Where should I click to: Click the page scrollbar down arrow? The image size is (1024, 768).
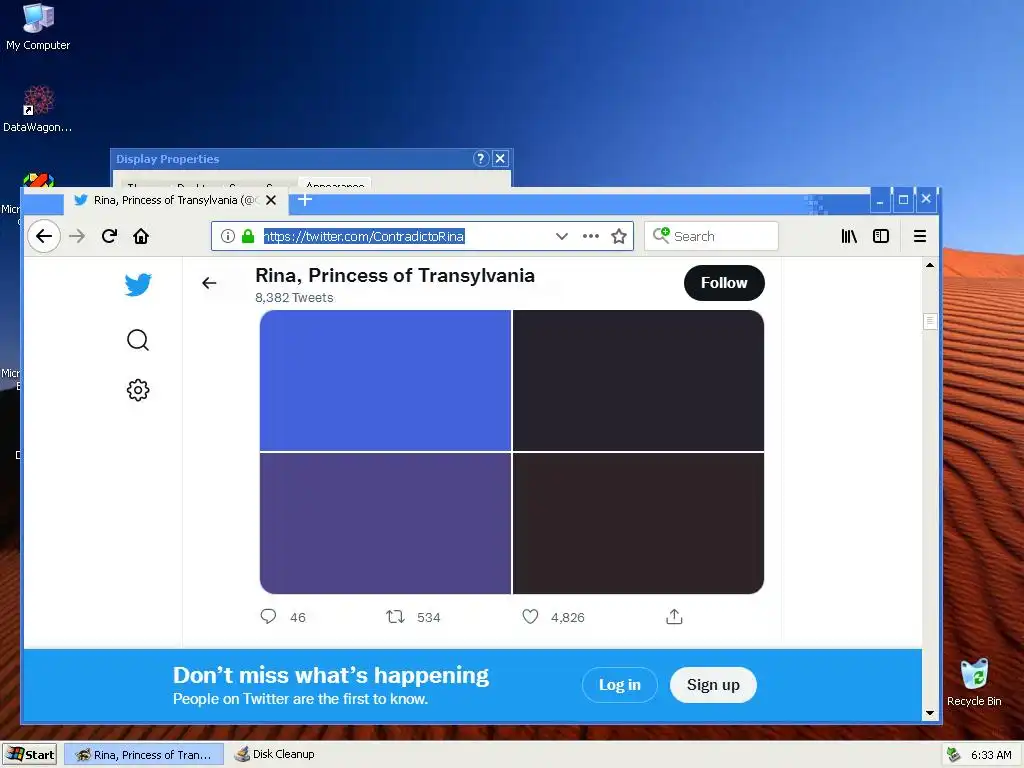click(x=930, y=713)
